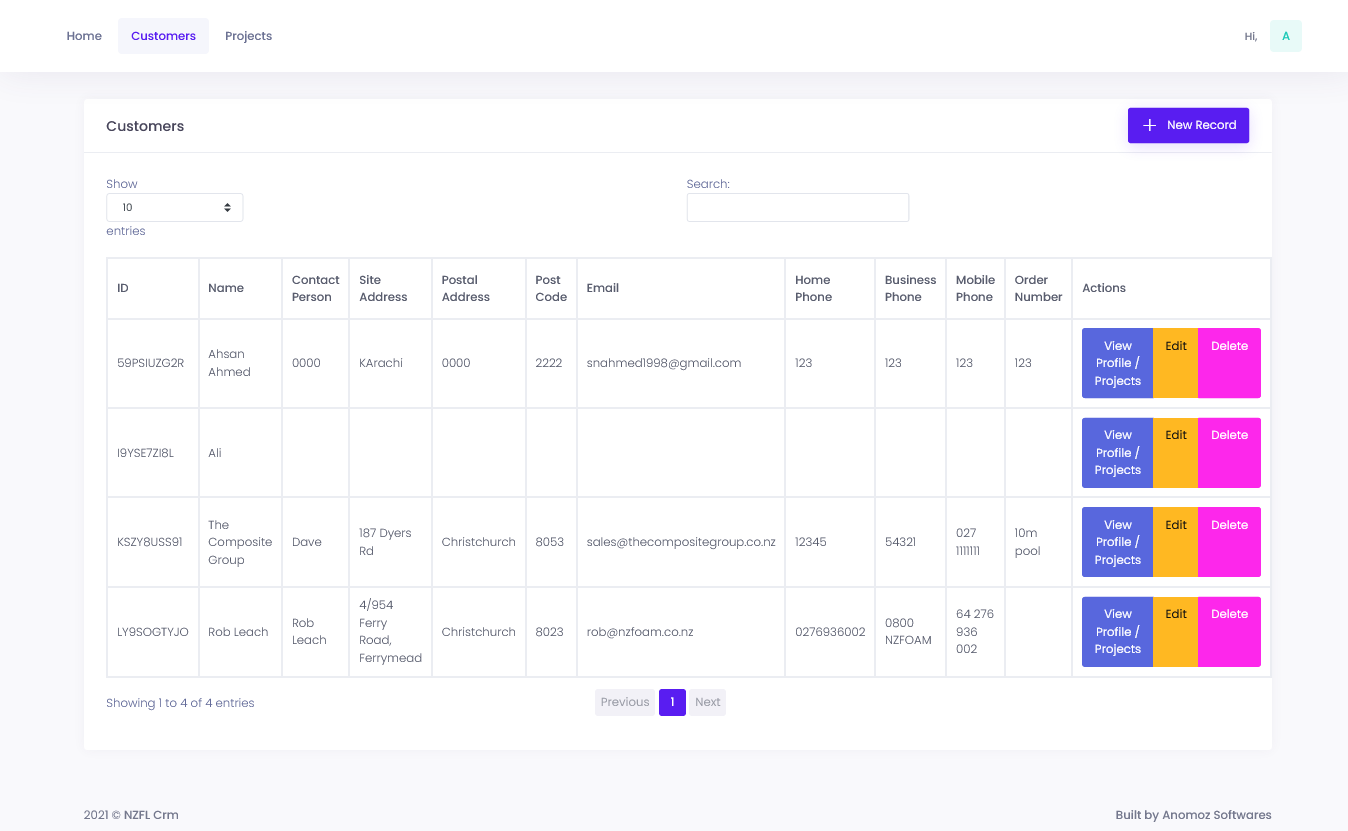Image resolution: width=1348 pixels, height=831 pixels.
Task: Click inside the Search input field
Action: point(797,207)
